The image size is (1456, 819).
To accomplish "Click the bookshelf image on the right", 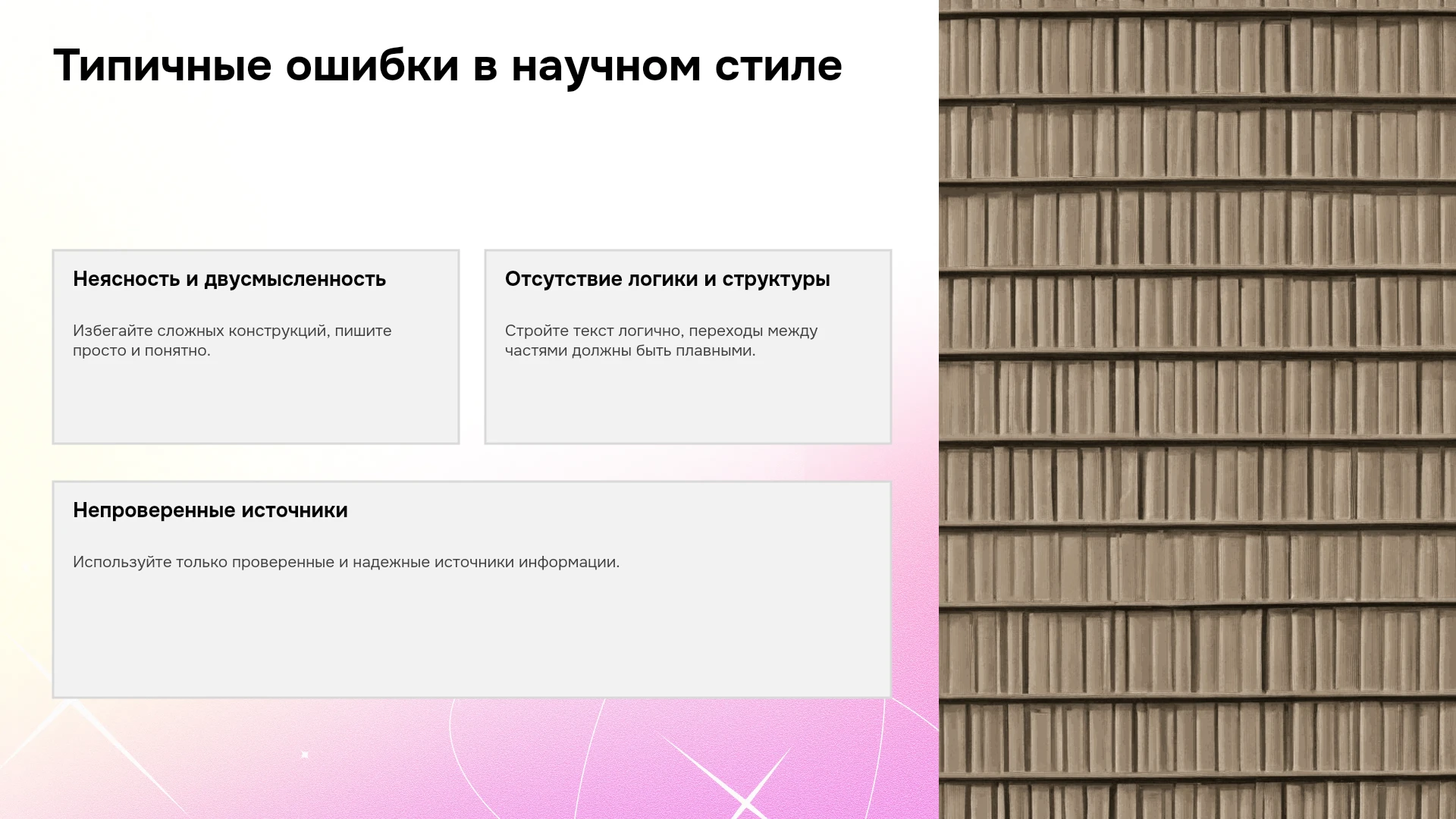I will 1197,409.
